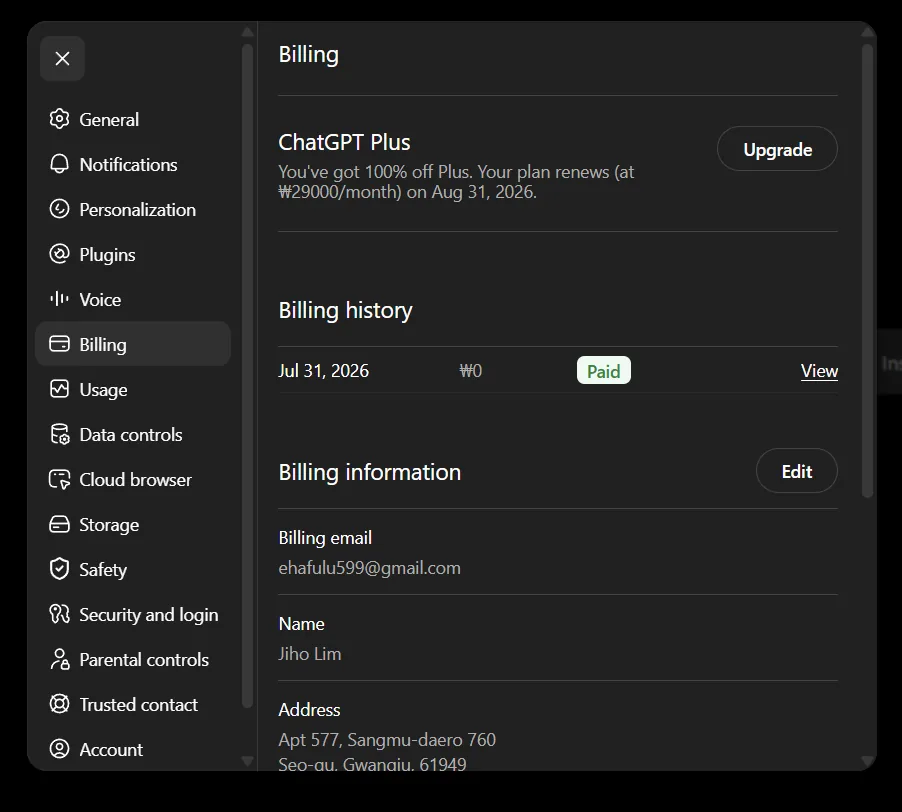902x812 pixels.
Task: Click the billing email ehafulu599@gmail.com
Action: coord(369,568)
